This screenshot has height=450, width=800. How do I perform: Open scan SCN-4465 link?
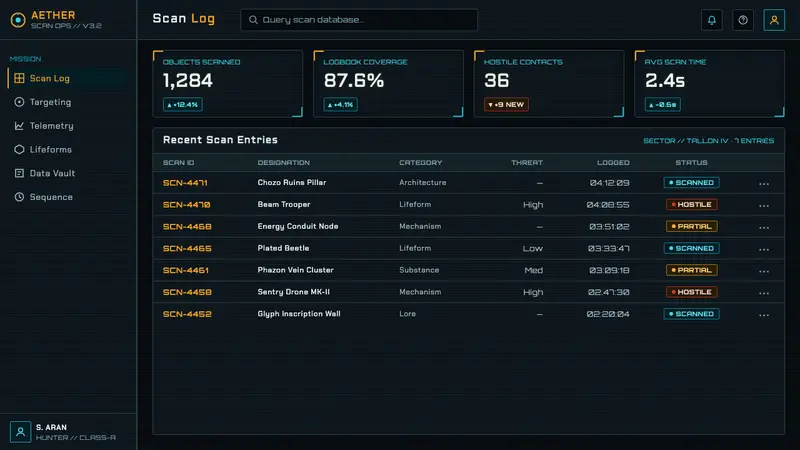click(x=187, y=248)
